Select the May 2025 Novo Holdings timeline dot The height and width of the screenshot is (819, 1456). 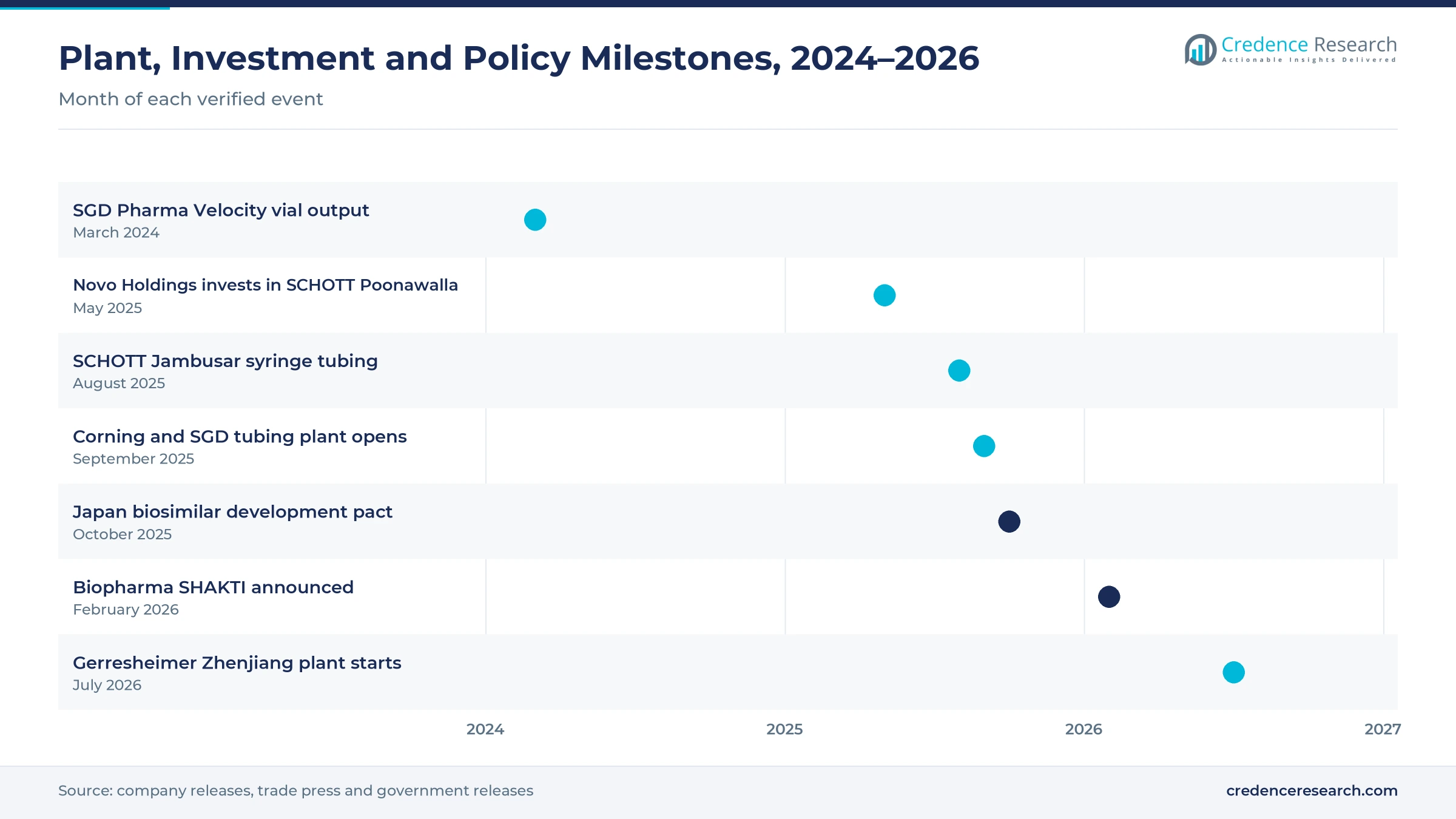tap(885, 295)
